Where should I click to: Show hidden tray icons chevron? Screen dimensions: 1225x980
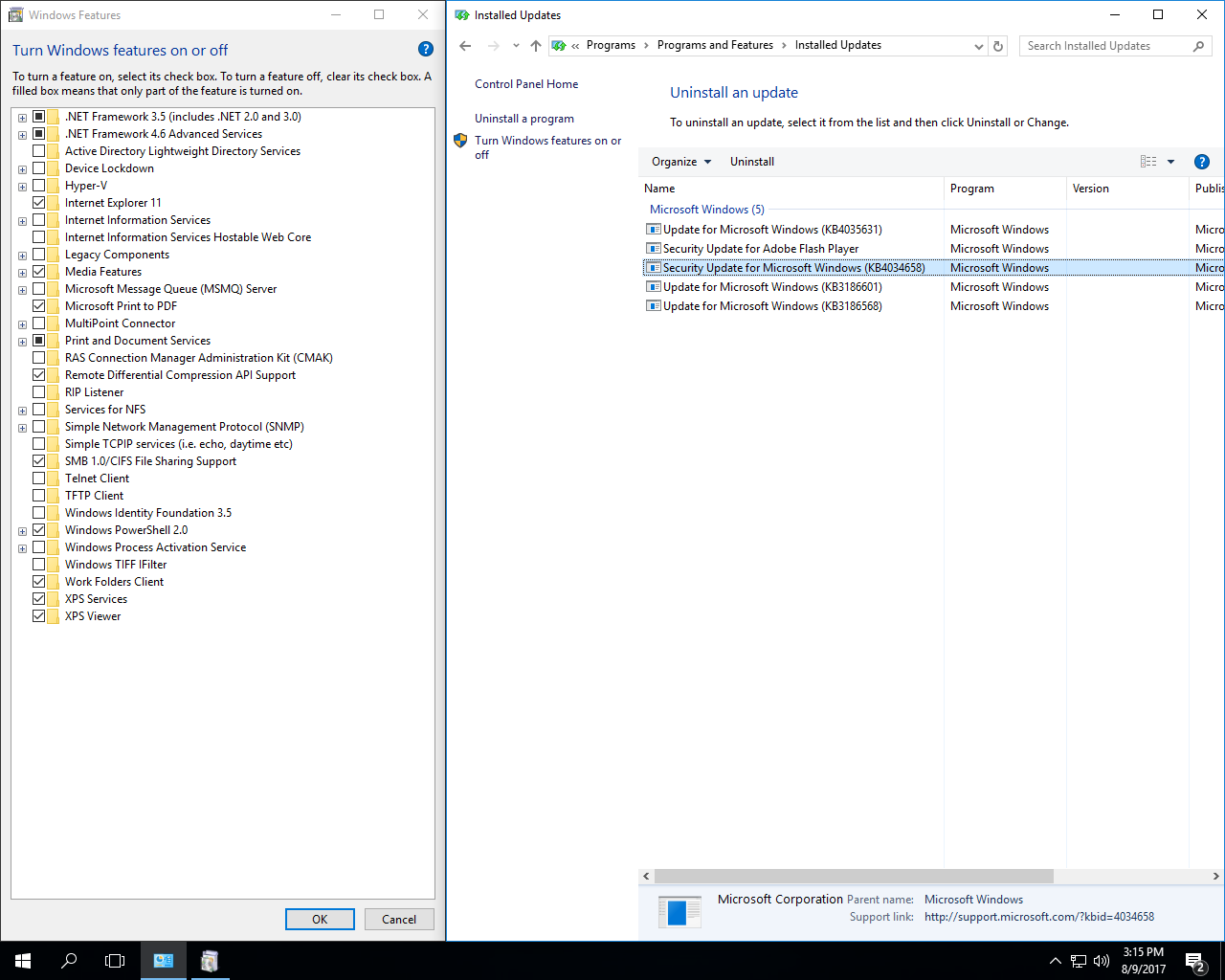tap(1055, 961)
